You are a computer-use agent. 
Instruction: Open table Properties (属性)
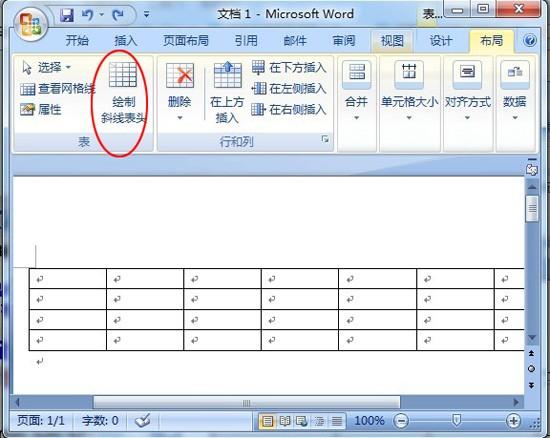(x=41, y=110)
